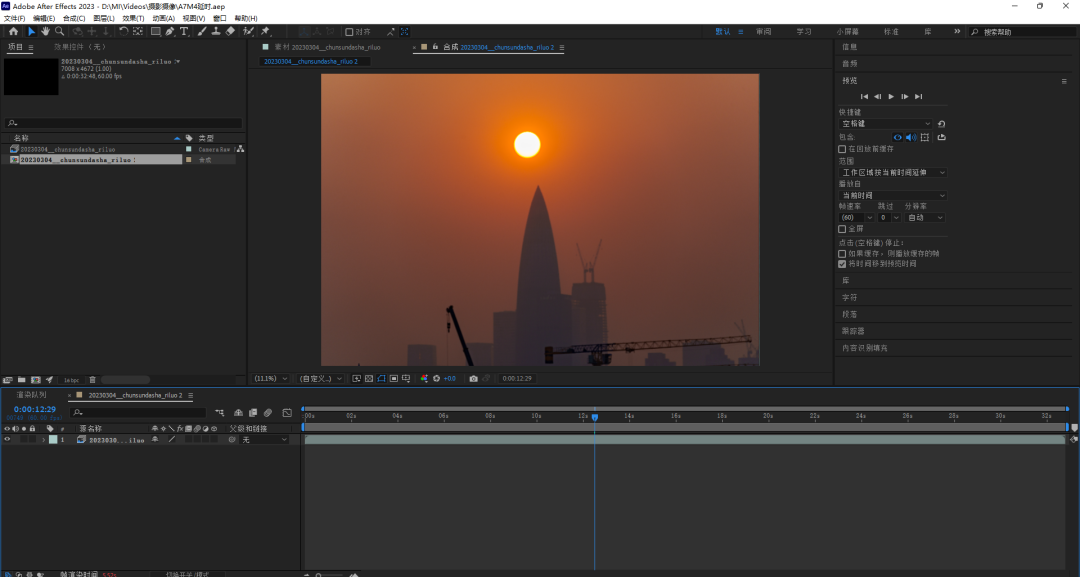Open the 空格键 shortcut dropdown
The width and height of the screenshot is (1080, 577).
[x=886, y=124]
